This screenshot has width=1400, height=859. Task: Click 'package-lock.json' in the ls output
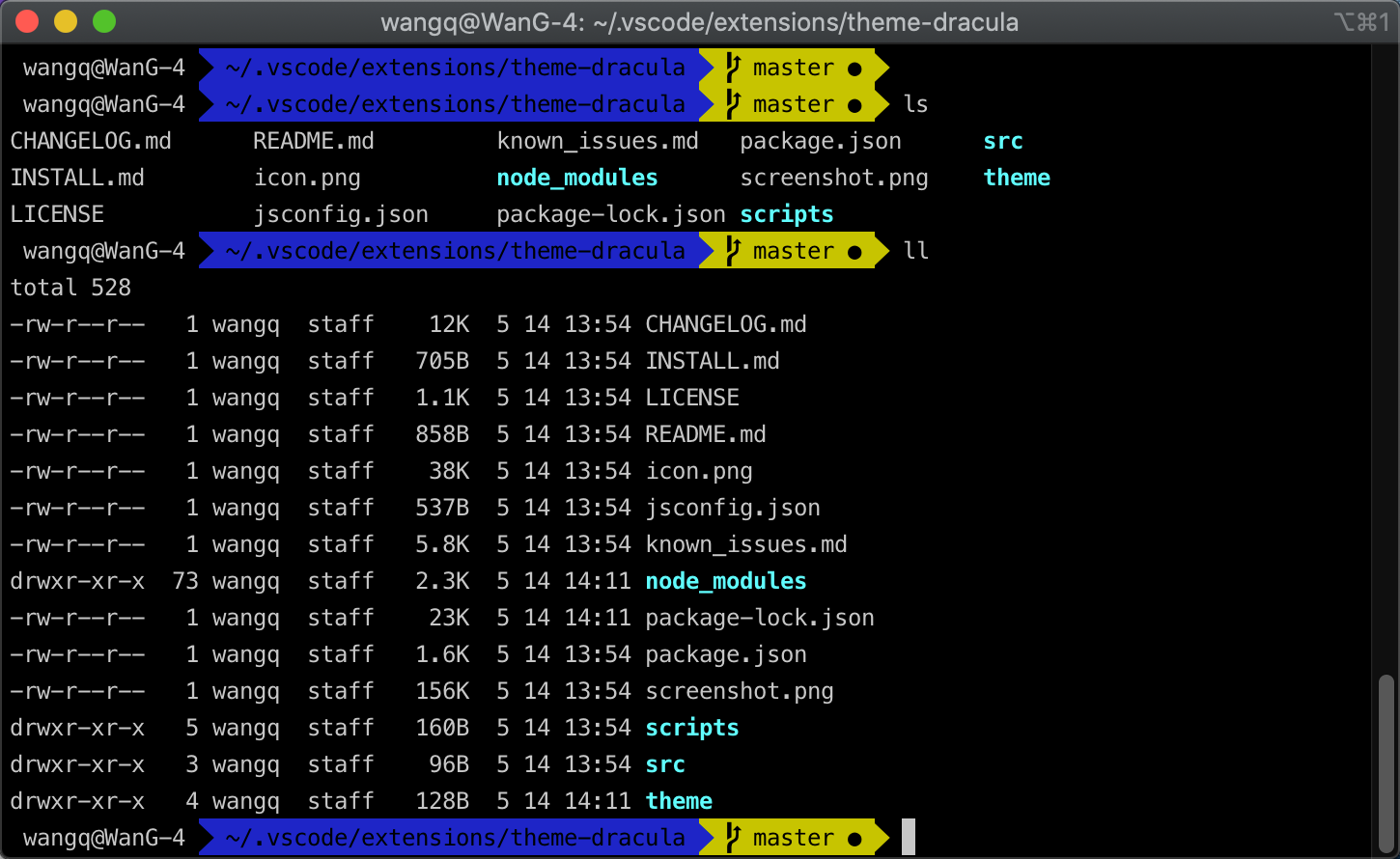[611, 215]
